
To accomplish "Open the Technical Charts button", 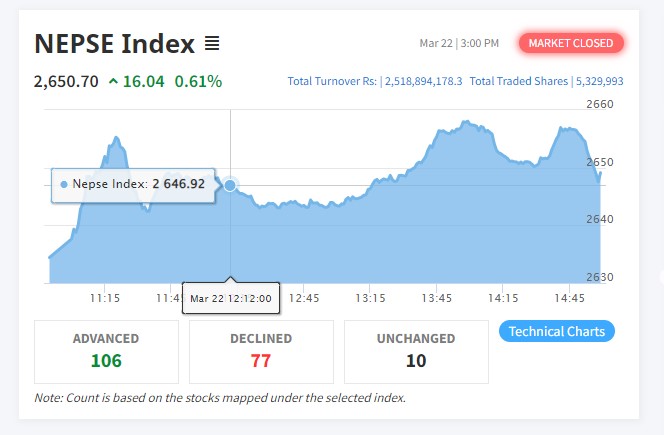I will [557, 331].
